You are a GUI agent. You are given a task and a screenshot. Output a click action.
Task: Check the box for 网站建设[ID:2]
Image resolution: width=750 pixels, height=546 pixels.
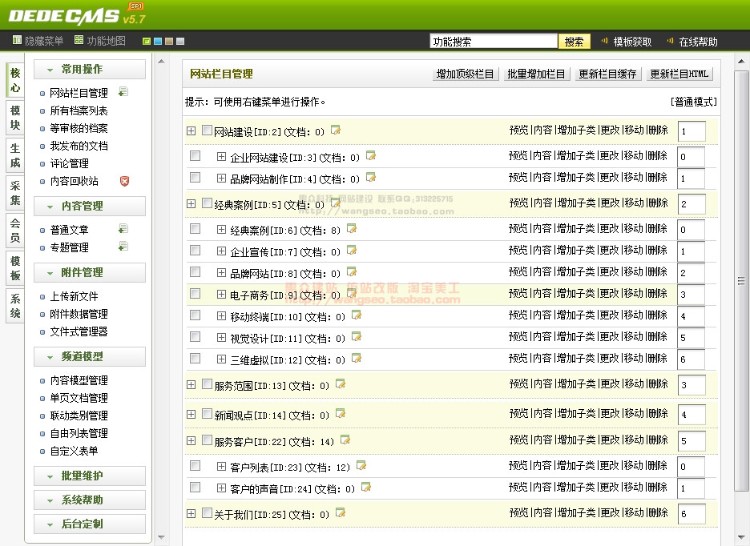tap(207, 130)
